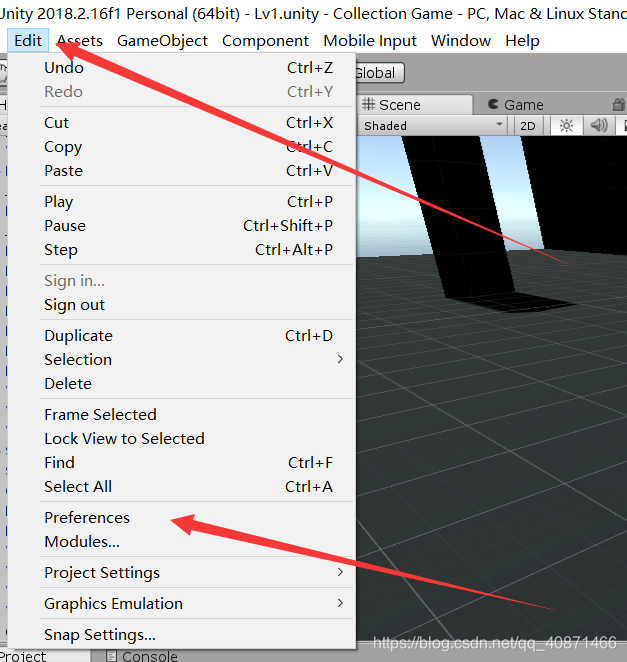
Task: Switch to the Console tab
Action: 142,656
